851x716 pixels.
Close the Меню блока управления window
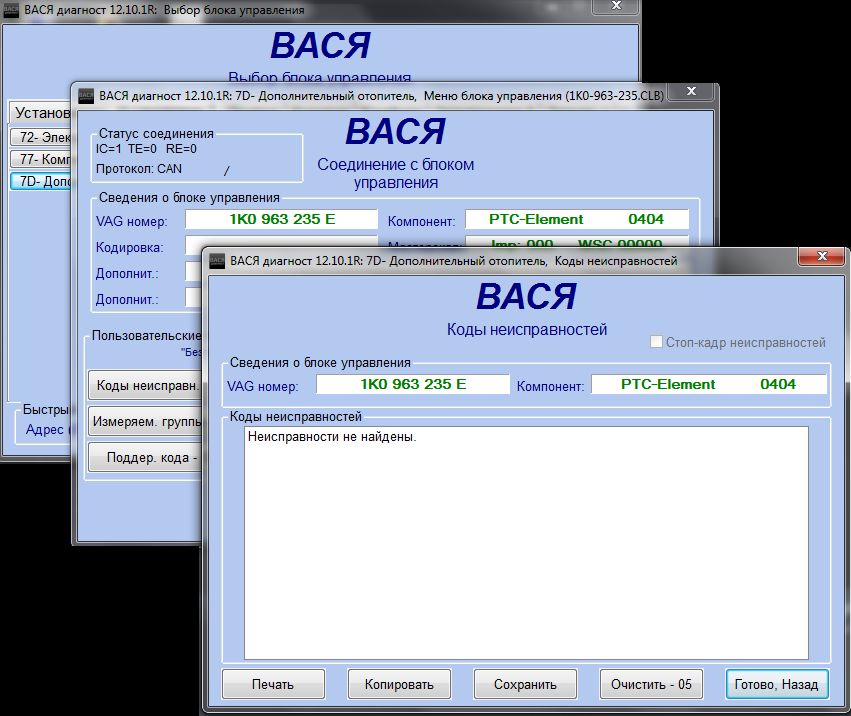(691, 91)
